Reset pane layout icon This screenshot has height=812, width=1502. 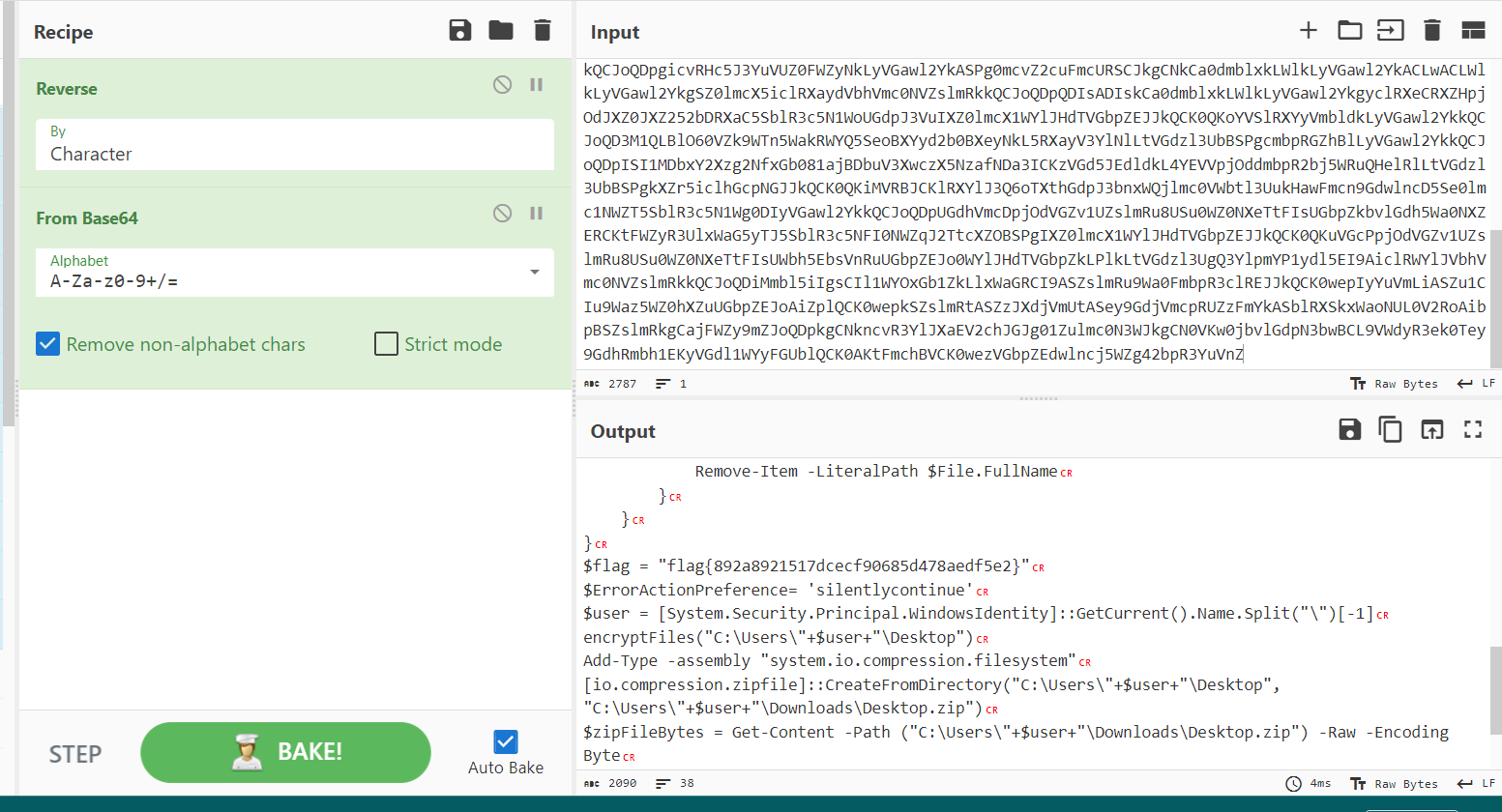(1473, 31)
